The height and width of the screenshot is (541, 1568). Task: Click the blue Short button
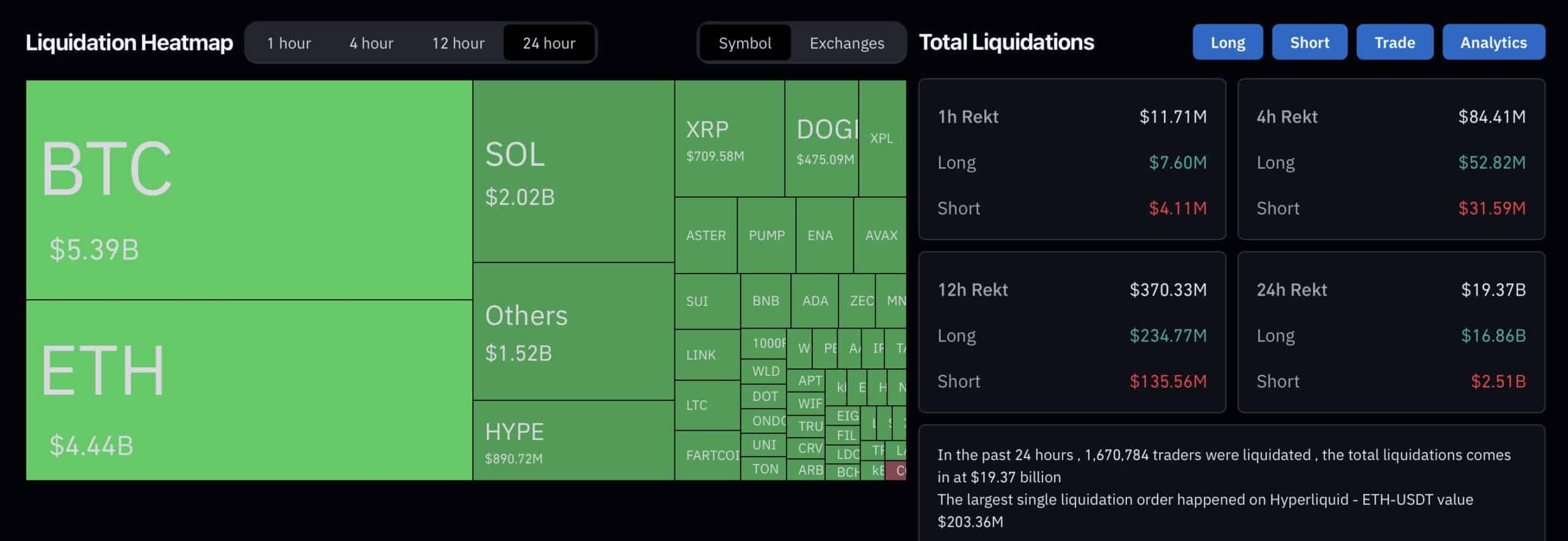[1310, 42]
